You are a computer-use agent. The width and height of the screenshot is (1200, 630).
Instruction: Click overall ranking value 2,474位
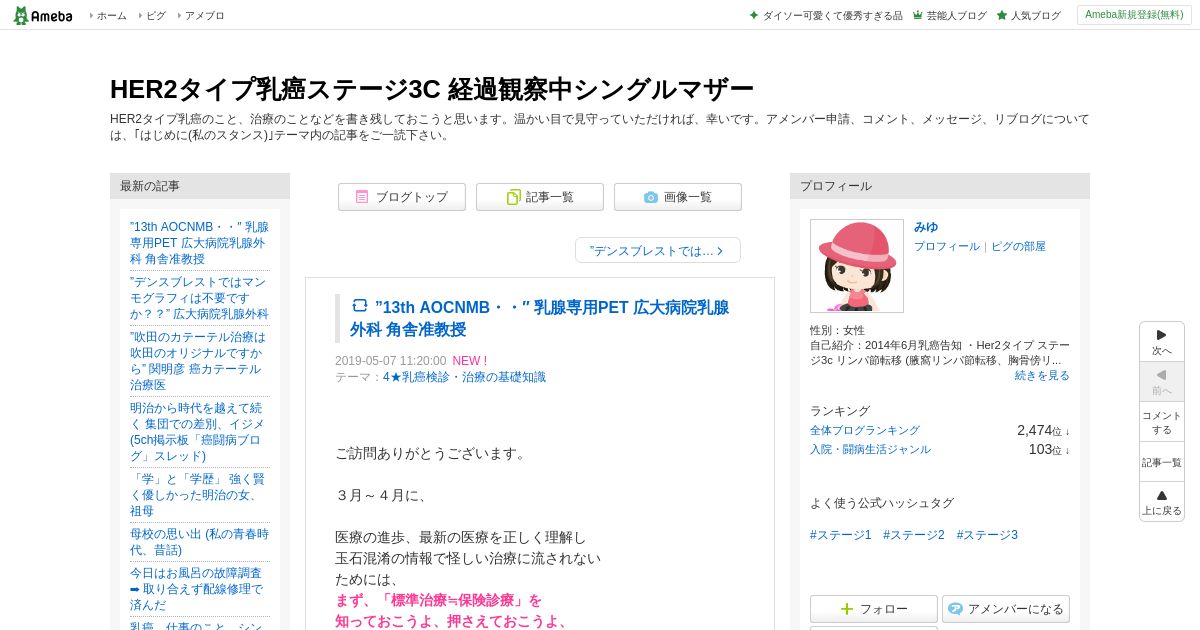1043,430
